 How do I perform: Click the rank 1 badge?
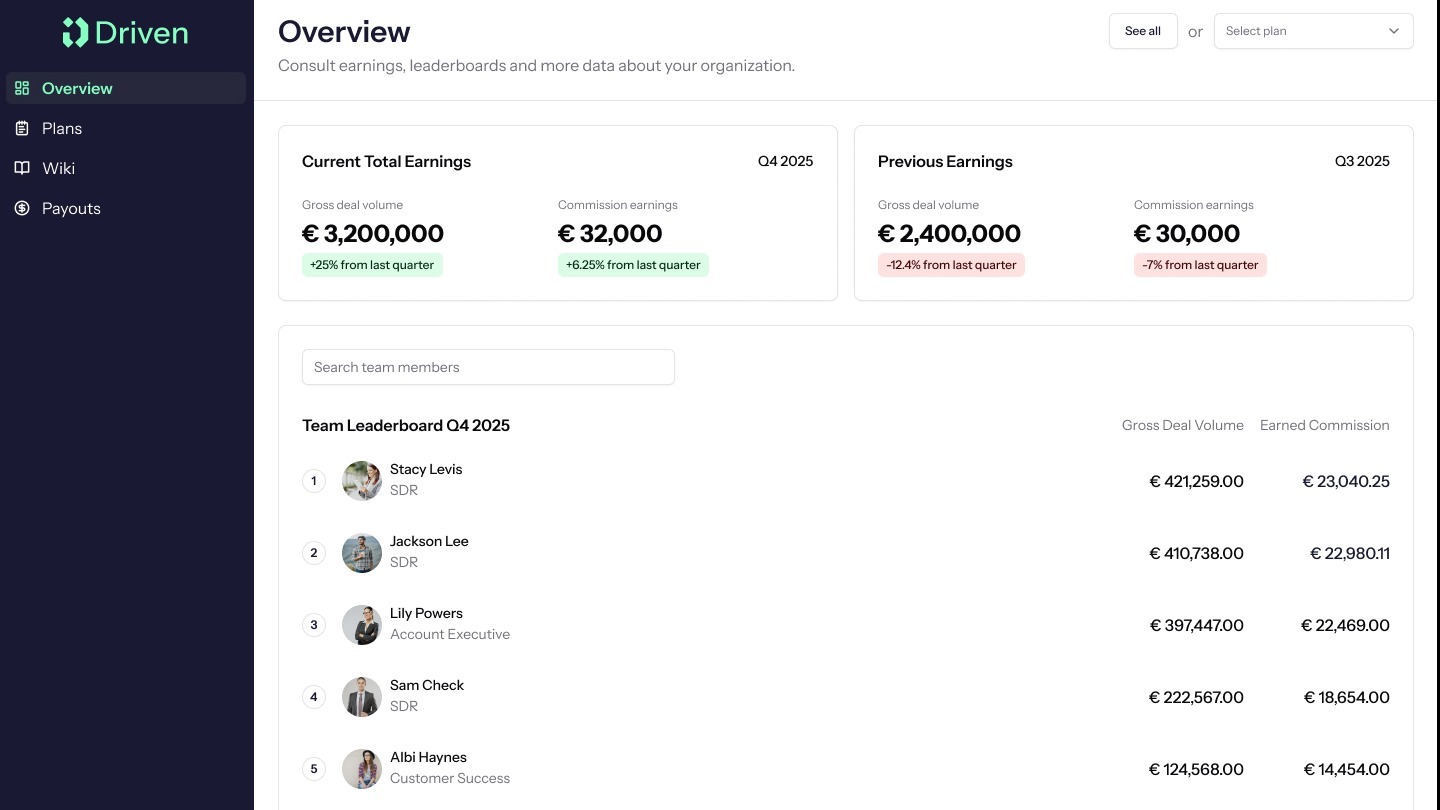[x=314, y=481]
